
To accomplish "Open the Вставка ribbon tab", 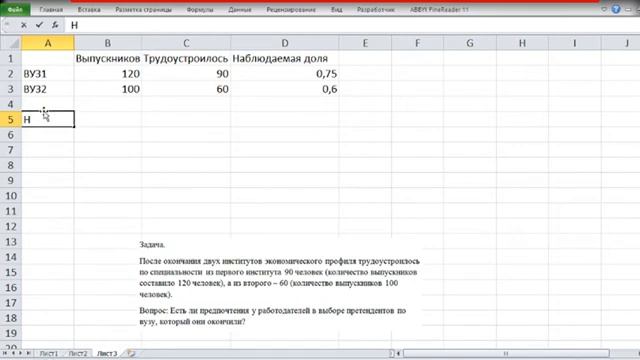I will [89, 9].
